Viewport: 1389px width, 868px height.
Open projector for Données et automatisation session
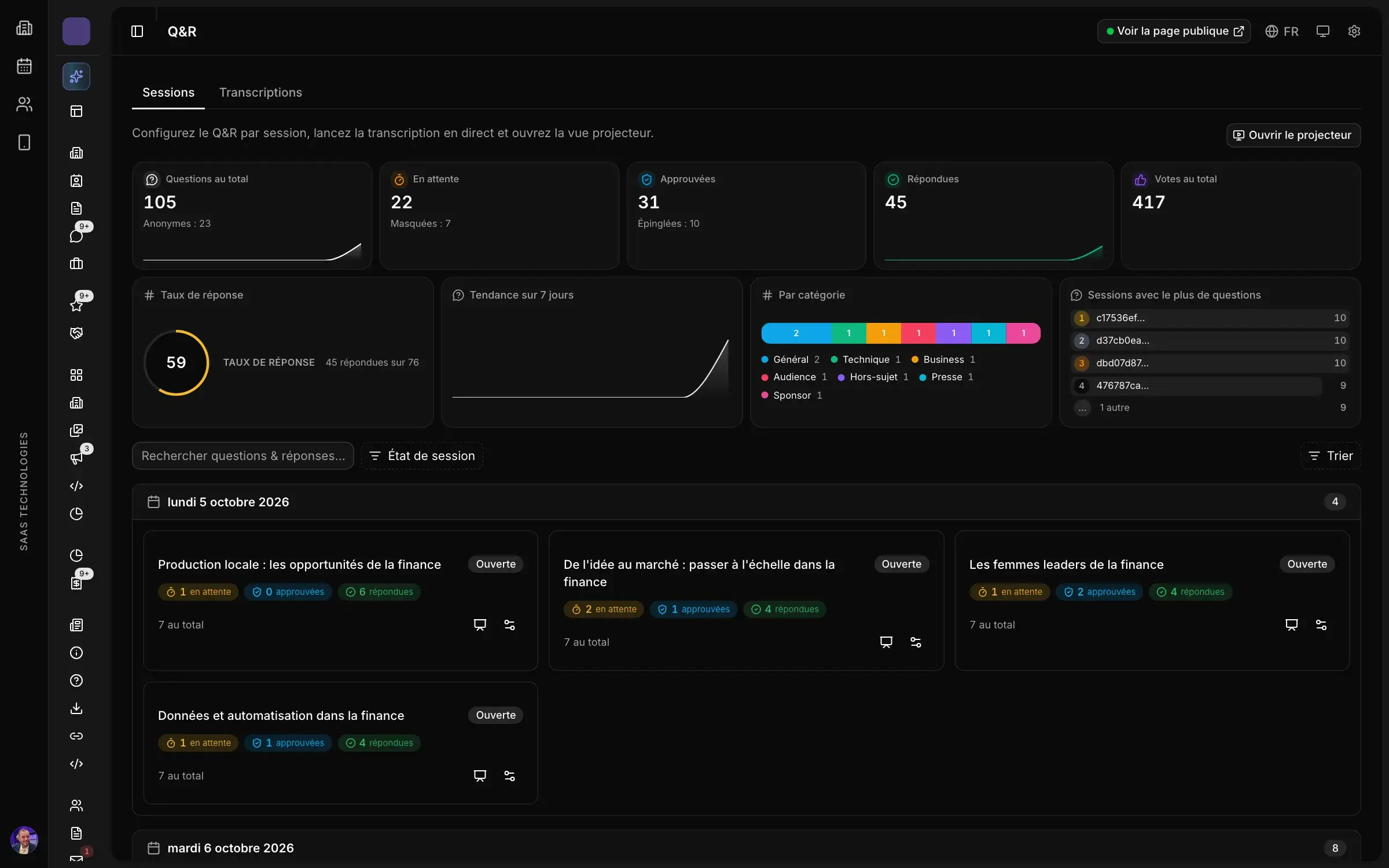point(480,776)
